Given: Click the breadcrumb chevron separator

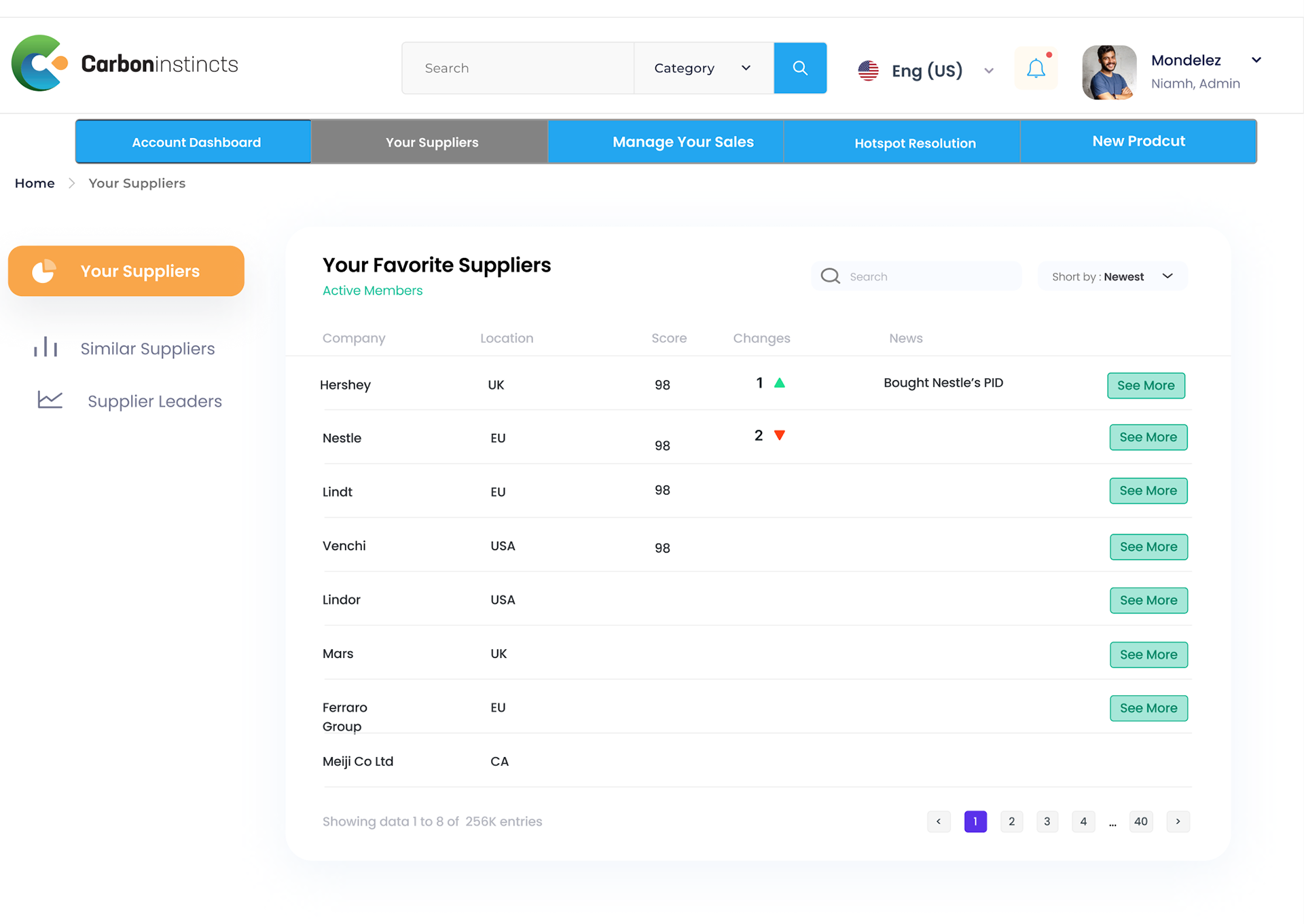Looking at the screenshot, I should tap(71, 183).
